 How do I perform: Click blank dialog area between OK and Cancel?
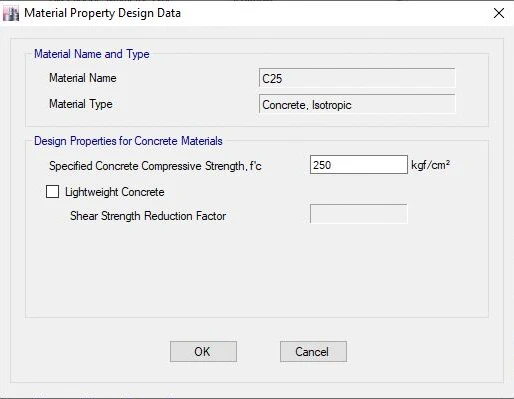258,351
